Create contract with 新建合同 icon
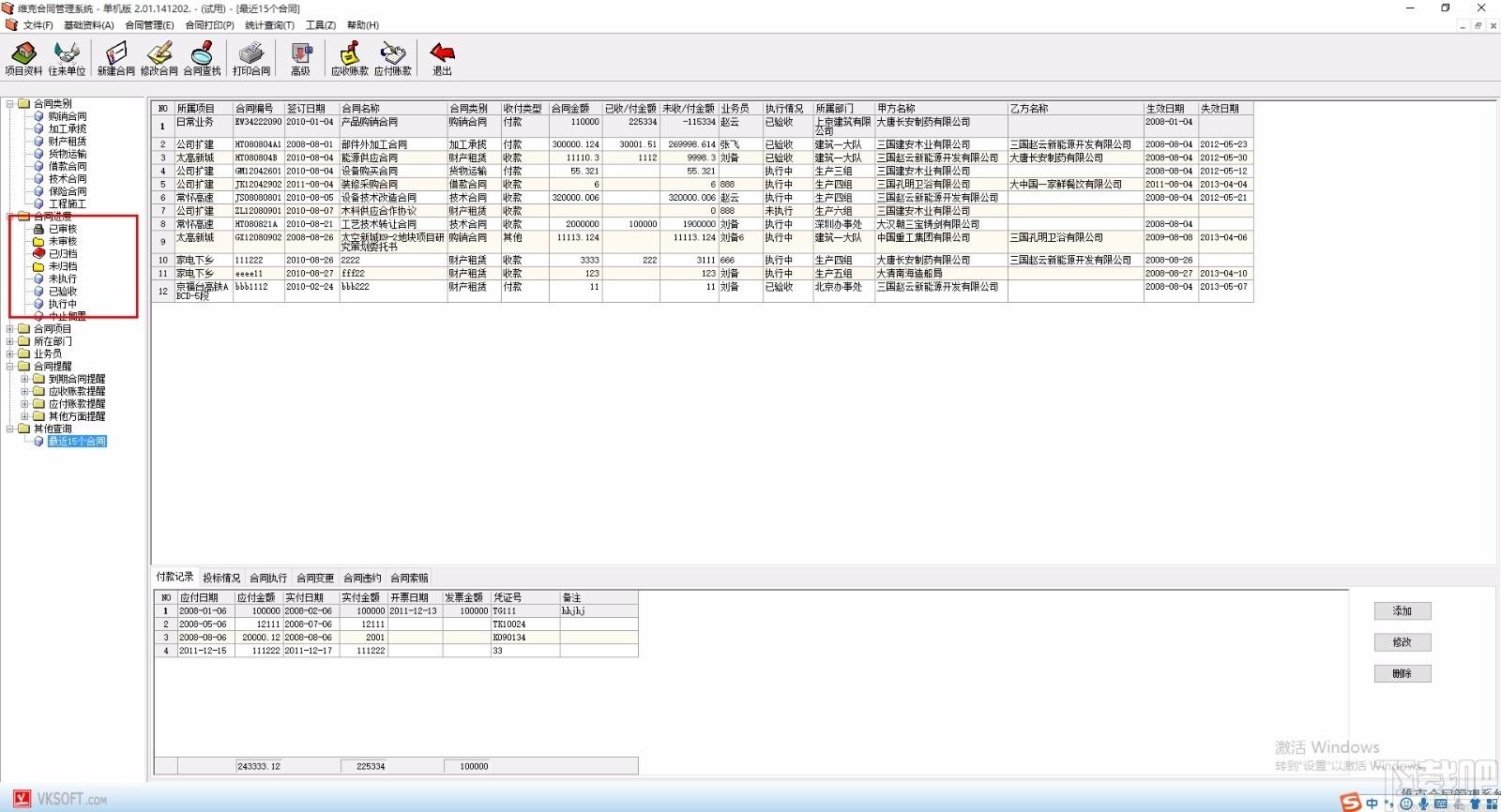 click(x=116, y=58)
